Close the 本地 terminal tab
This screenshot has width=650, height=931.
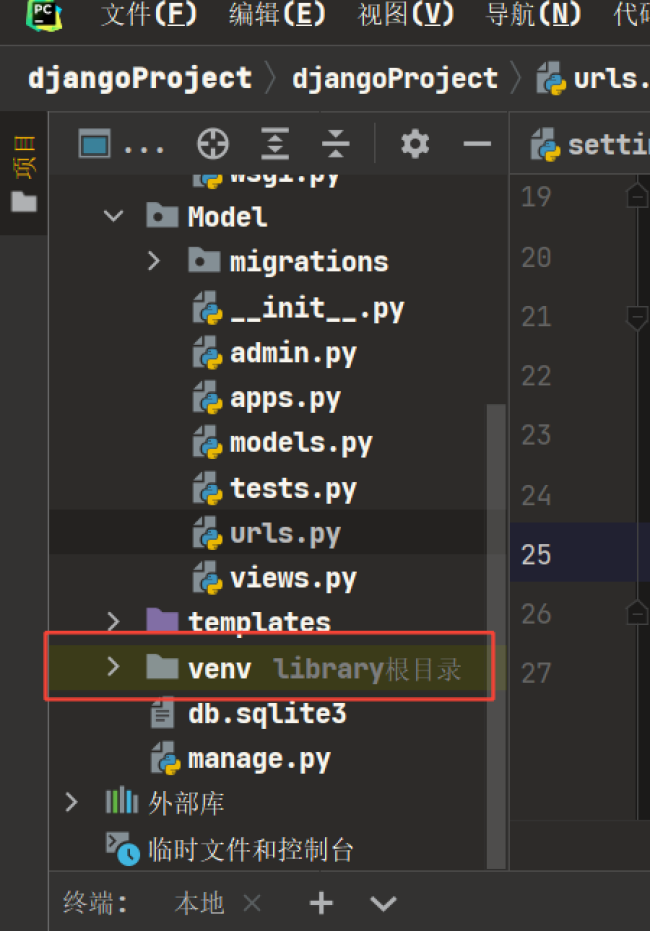click(252, 904)
